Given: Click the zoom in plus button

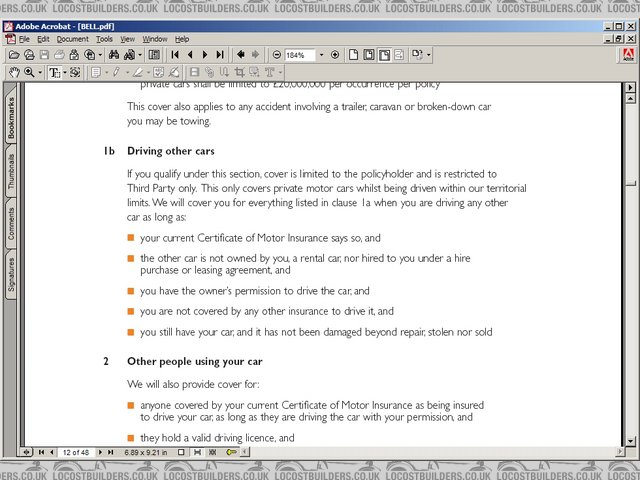Looking at the screenshot, I should point(335,54).
